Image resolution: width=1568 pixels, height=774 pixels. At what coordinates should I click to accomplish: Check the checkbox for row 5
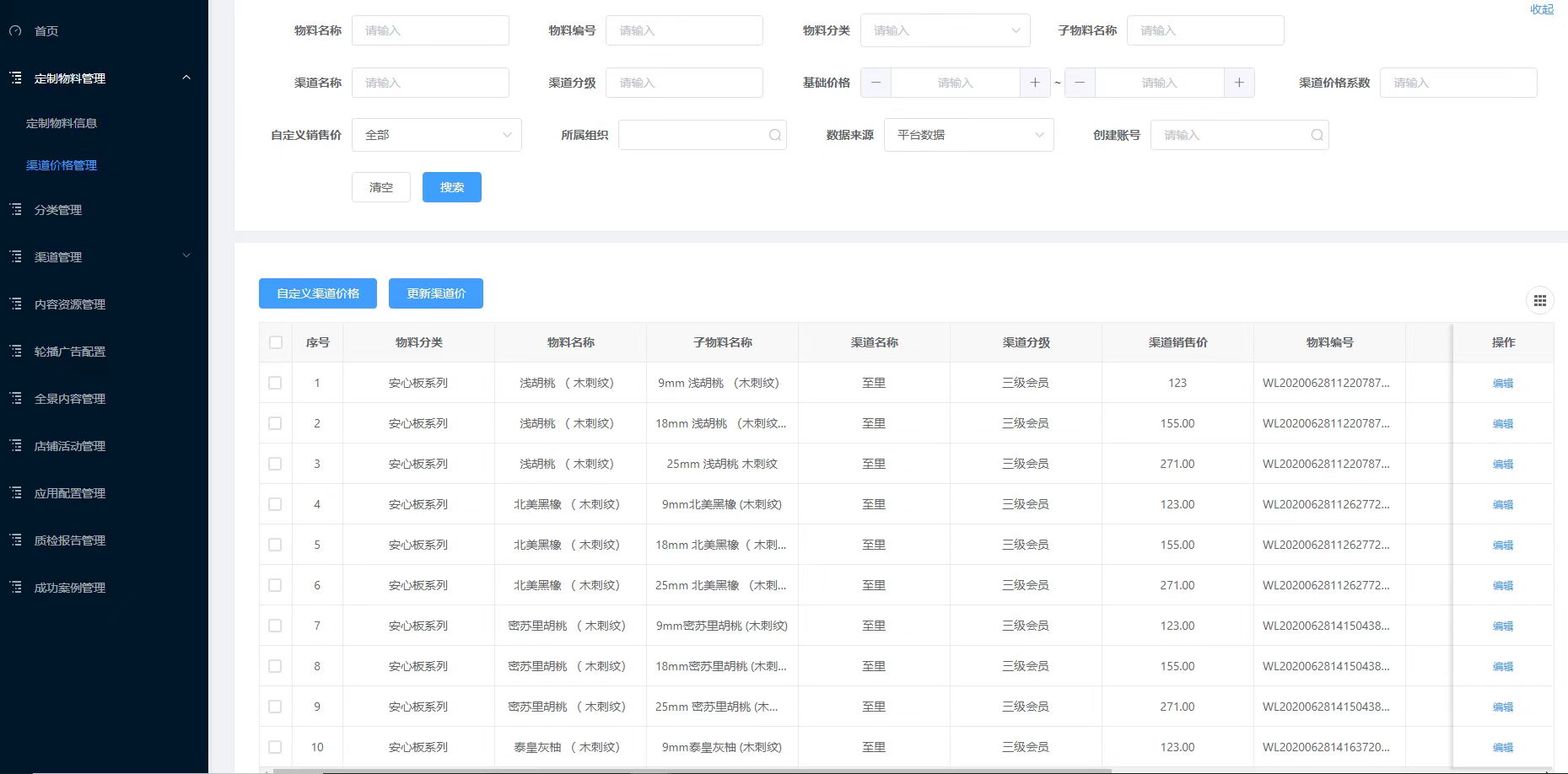(275, 545)
